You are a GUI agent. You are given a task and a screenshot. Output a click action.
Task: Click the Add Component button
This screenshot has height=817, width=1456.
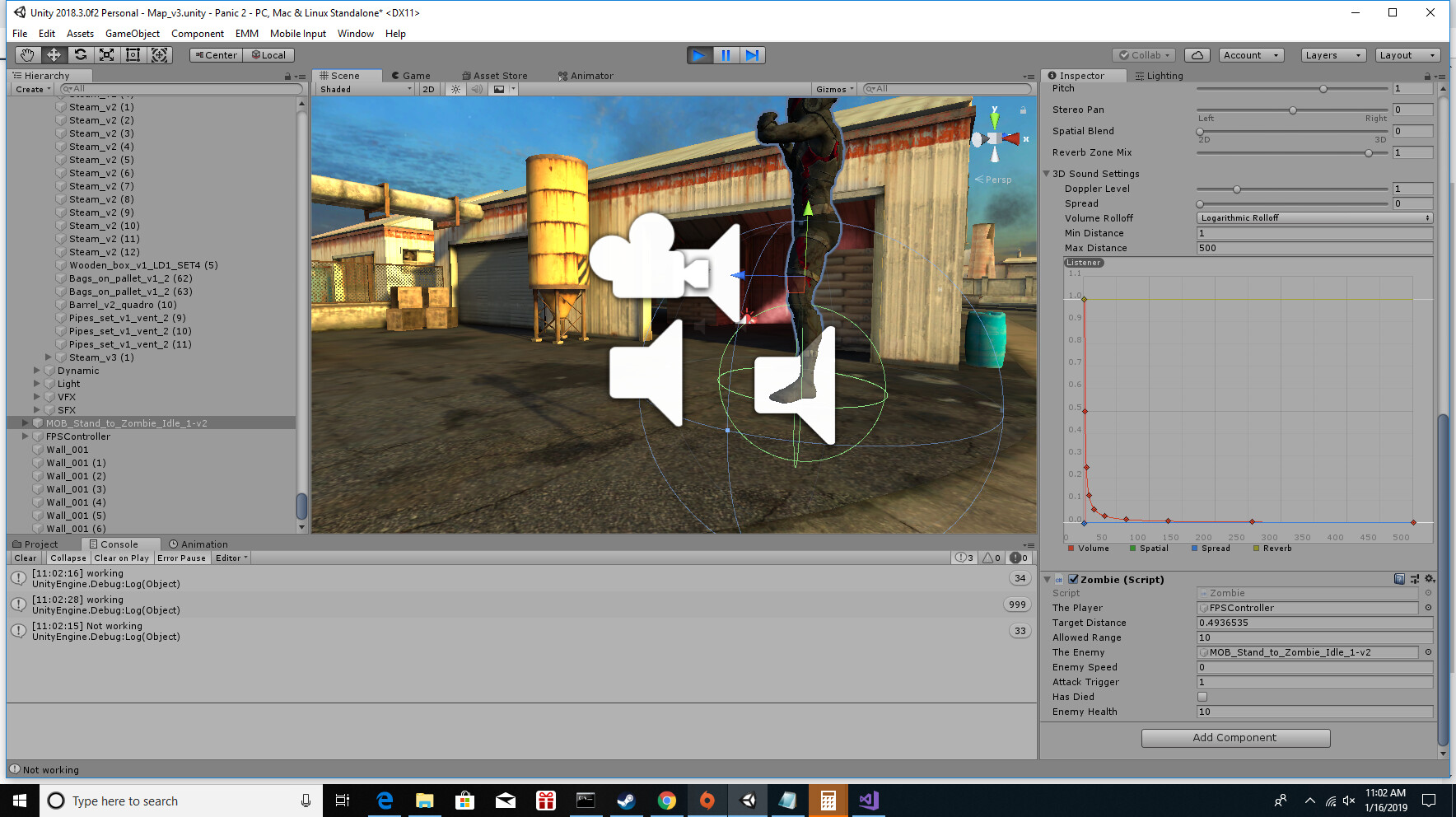1234,737
